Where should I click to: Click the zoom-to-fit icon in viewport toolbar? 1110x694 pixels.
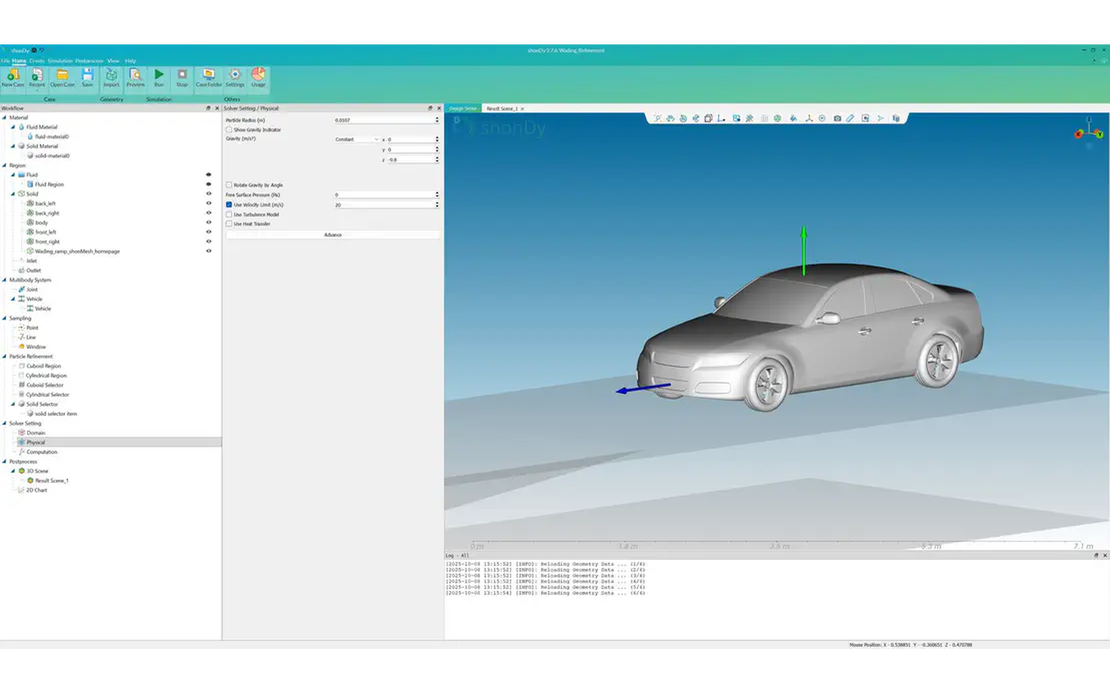click(658, 118)
